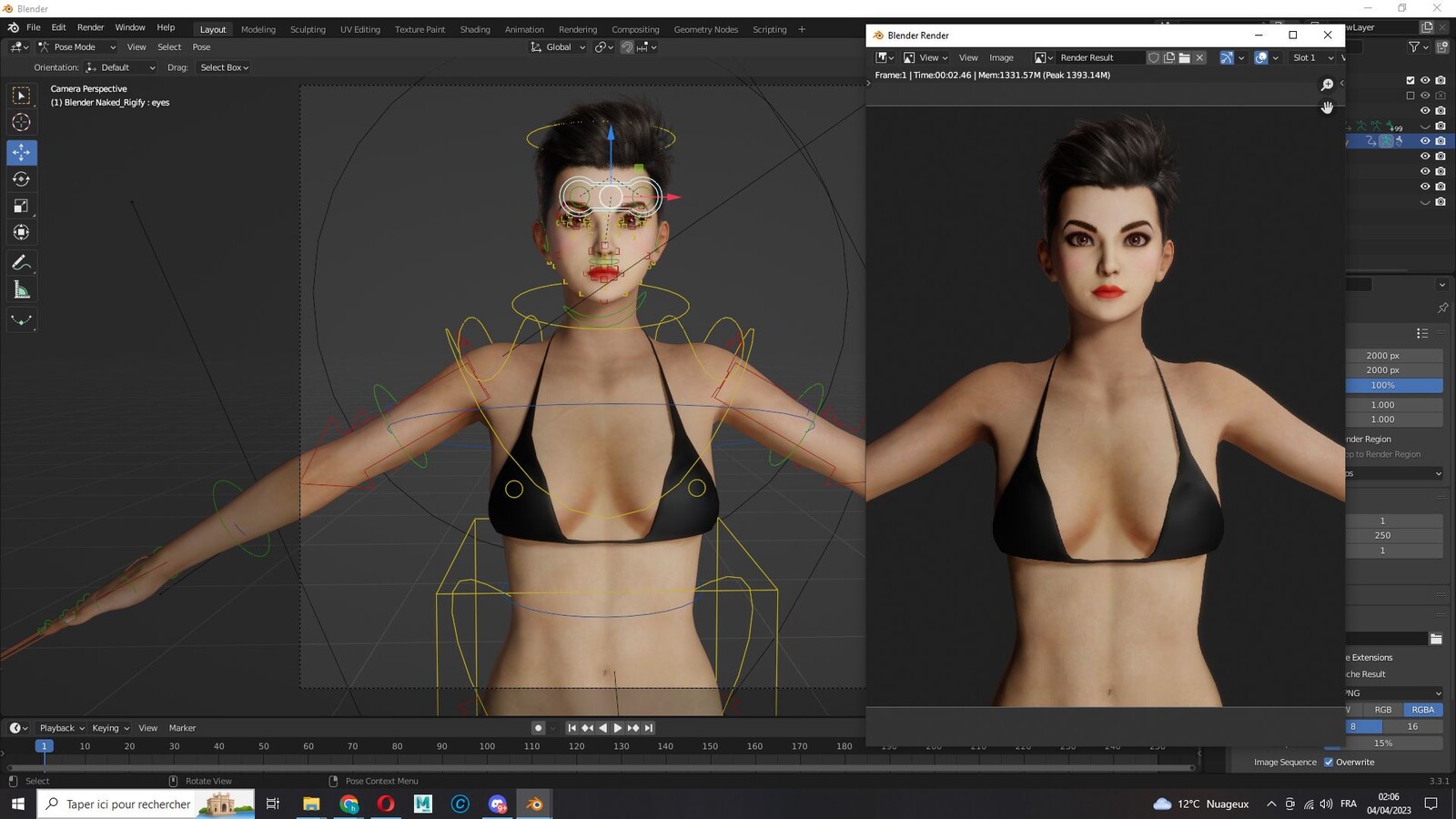Toggle visibility eye of the top outliner item
The width and height of the screenshot is (1456, 819).
coord(1425,80)
